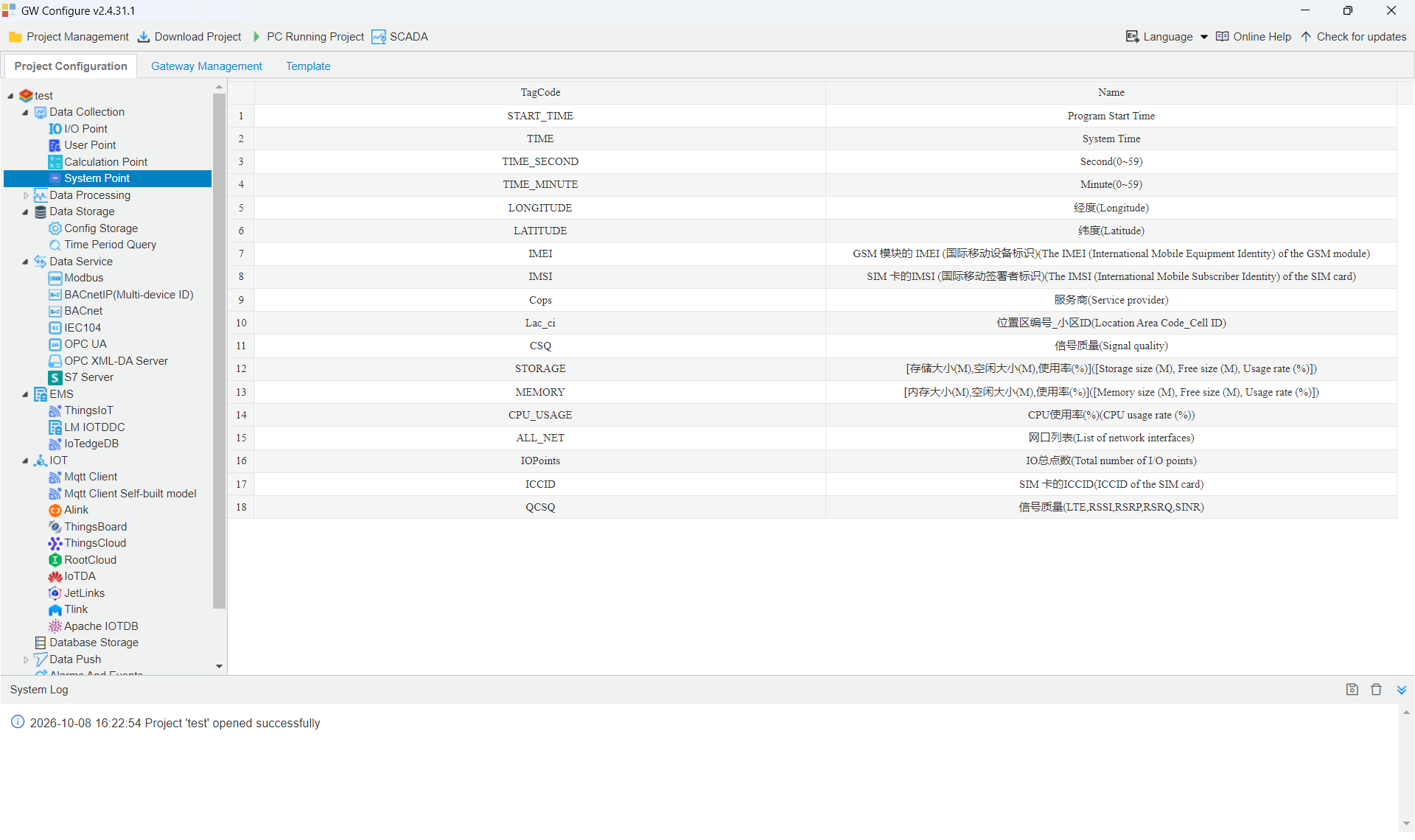Click the save log icon in System Log

pyautogui.click(x=1352, y=690)
